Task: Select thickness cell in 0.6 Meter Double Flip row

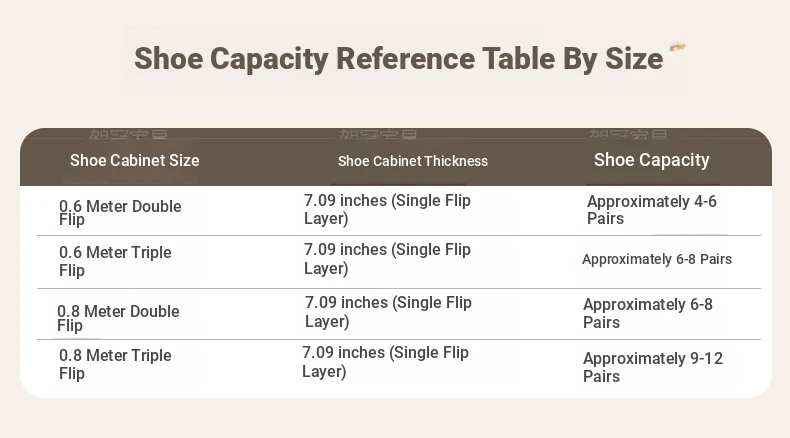Action: tap(387, 209)
